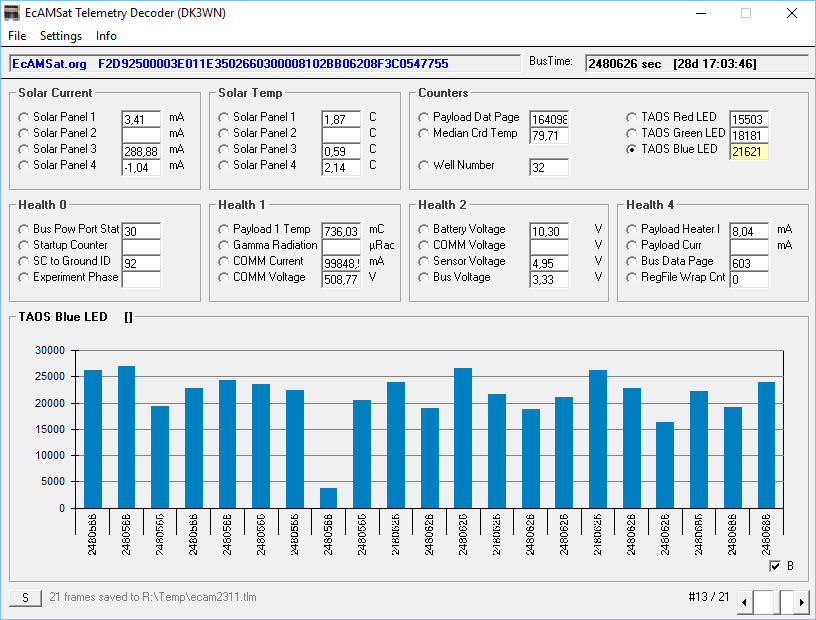
Task: Pick the Gamma Radiation radio option
Action: click(224, 246)
